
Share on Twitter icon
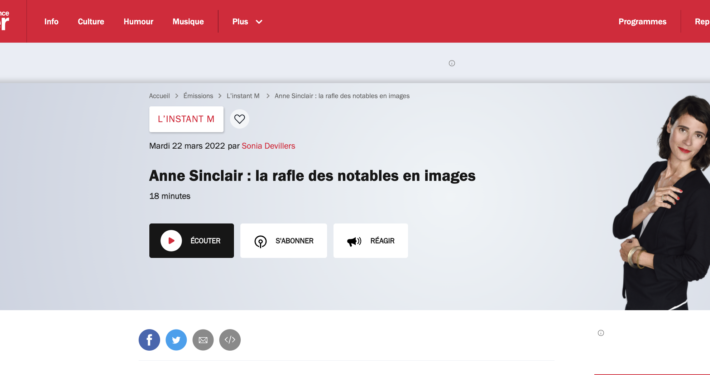tap(176, 340)
